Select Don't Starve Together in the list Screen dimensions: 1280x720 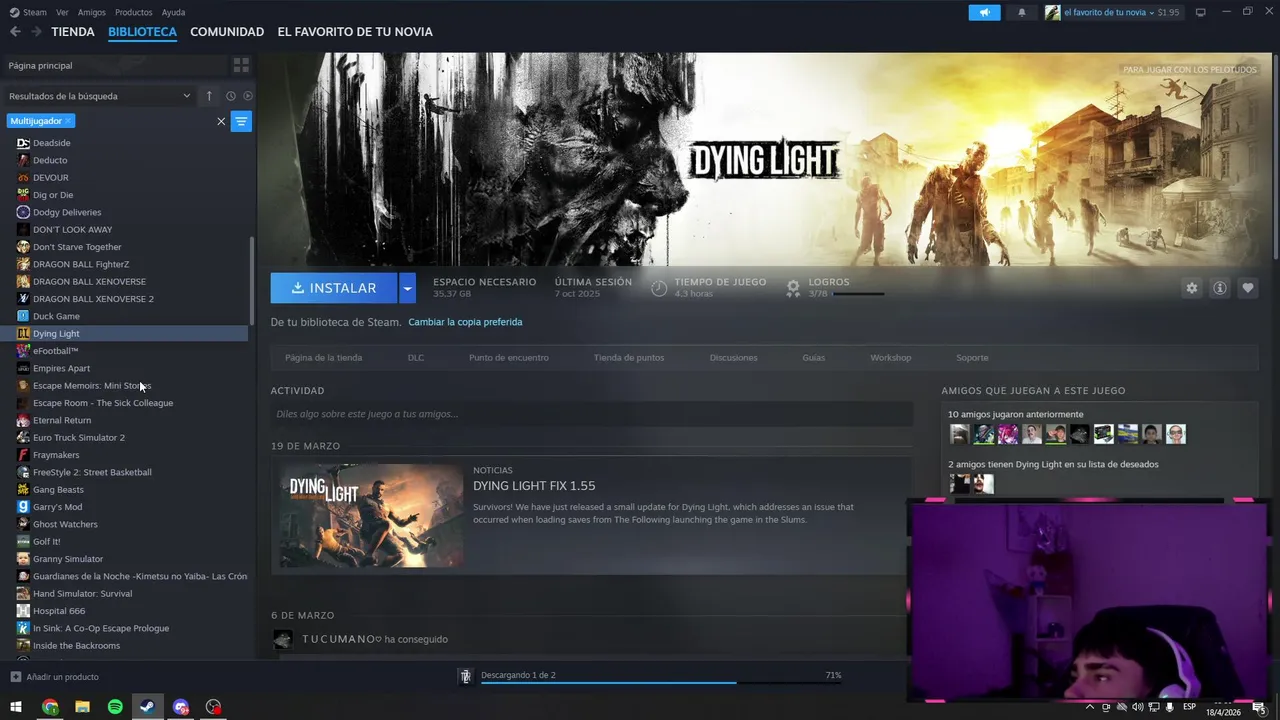click(77, 247)
